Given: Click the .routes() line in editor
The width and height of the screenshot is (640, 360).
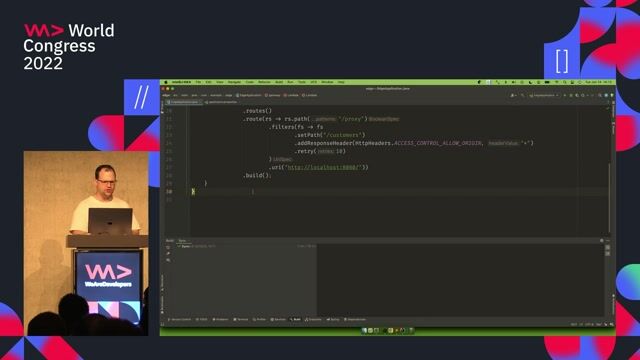Looking at the screenshot, I should tap(257, 111).
